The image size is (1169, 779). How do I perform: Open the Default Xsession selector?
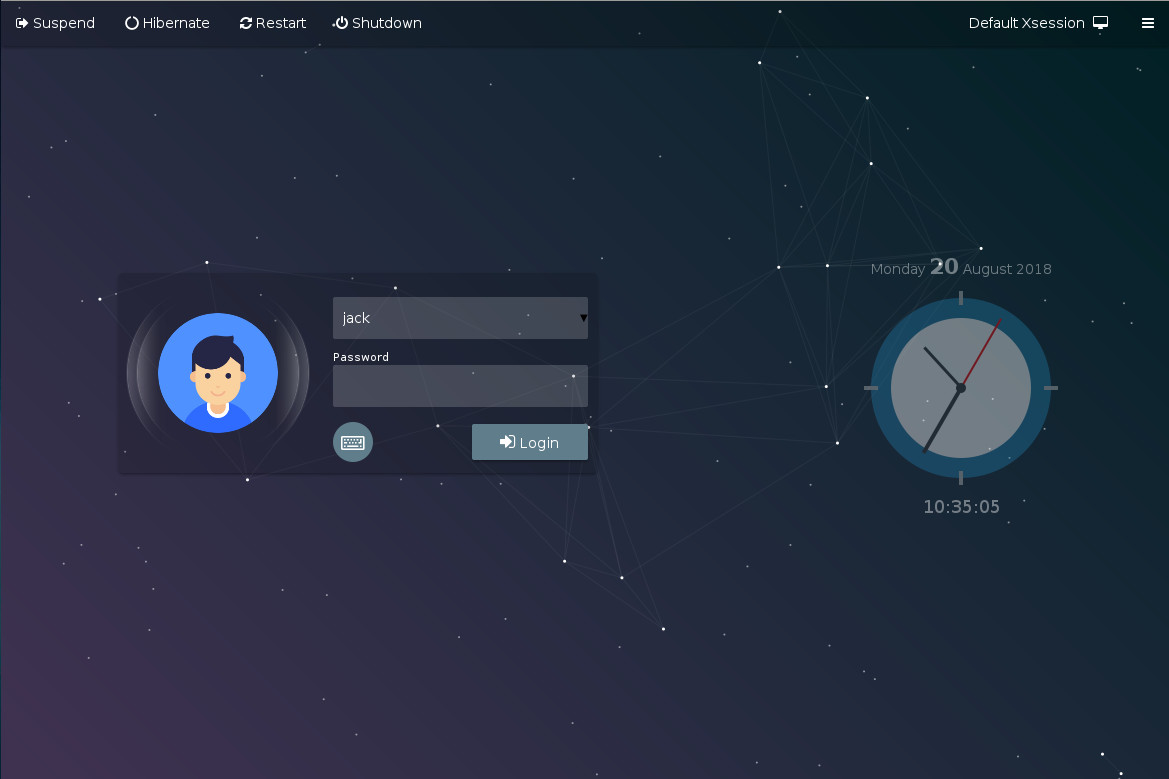coord(1038,23)
